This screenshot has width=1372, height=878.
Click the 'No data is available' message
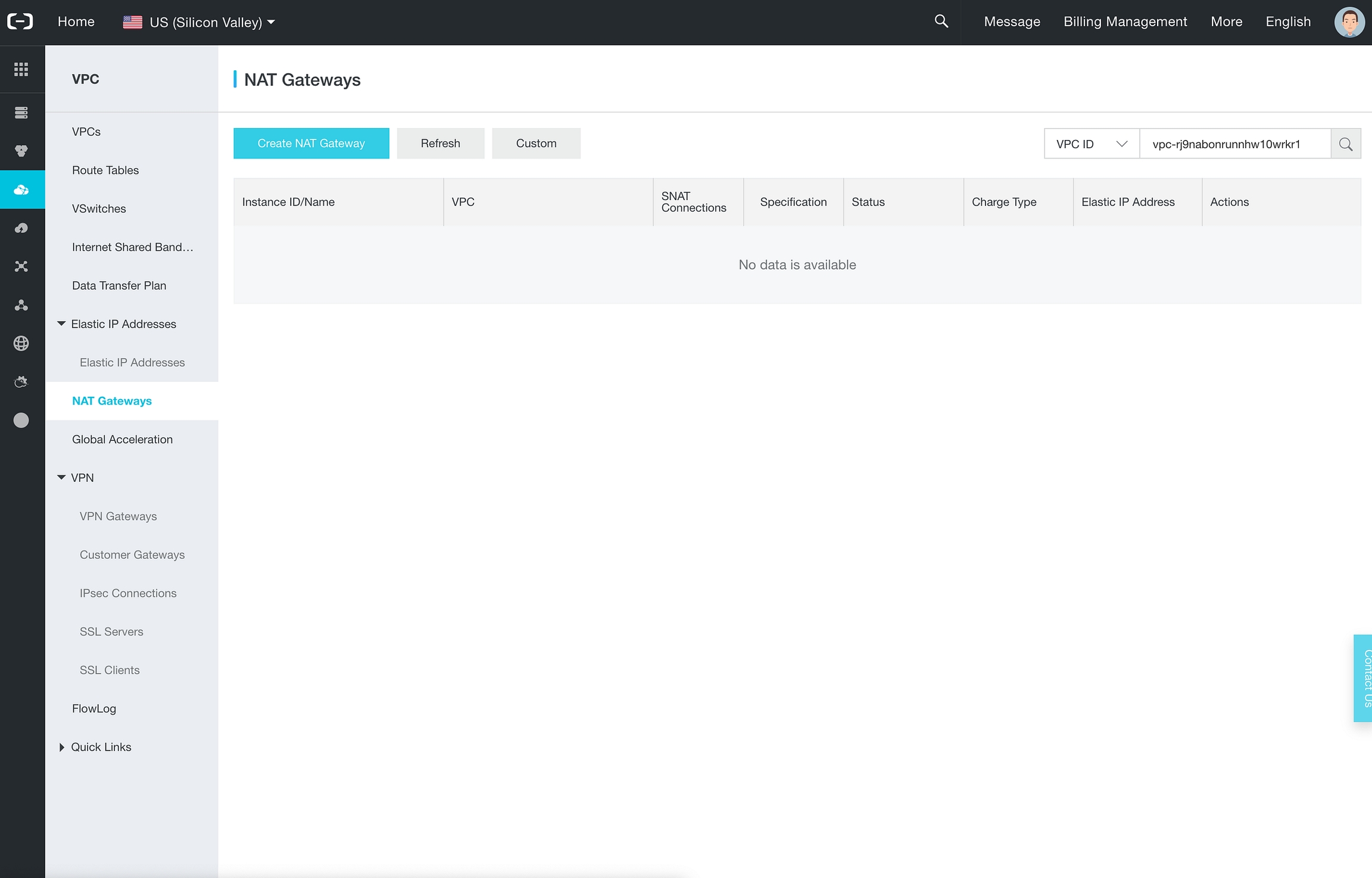point(797,264)
